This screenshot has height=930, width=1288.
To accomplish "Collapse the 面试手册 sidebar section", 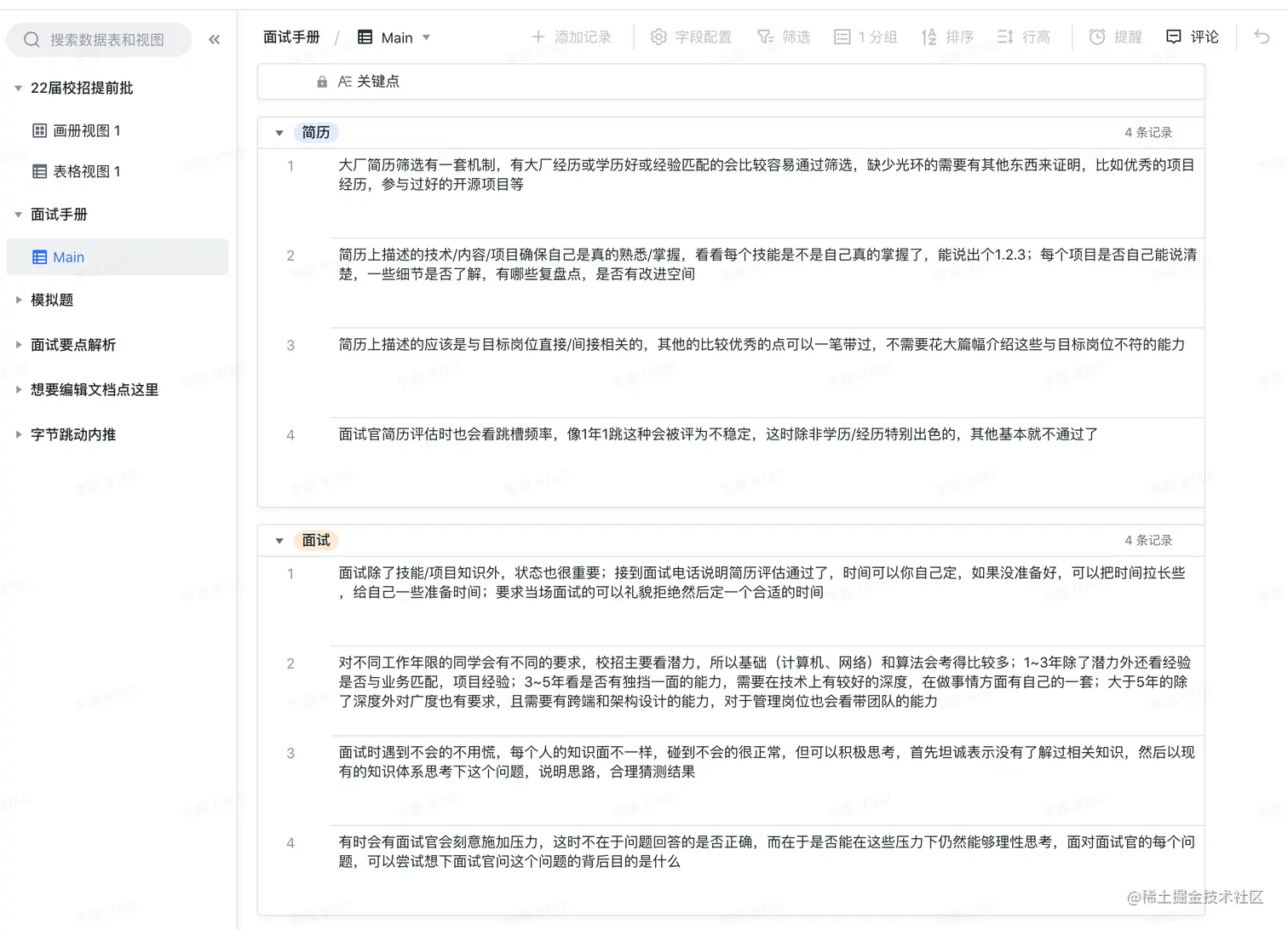I will pos(18,215).
